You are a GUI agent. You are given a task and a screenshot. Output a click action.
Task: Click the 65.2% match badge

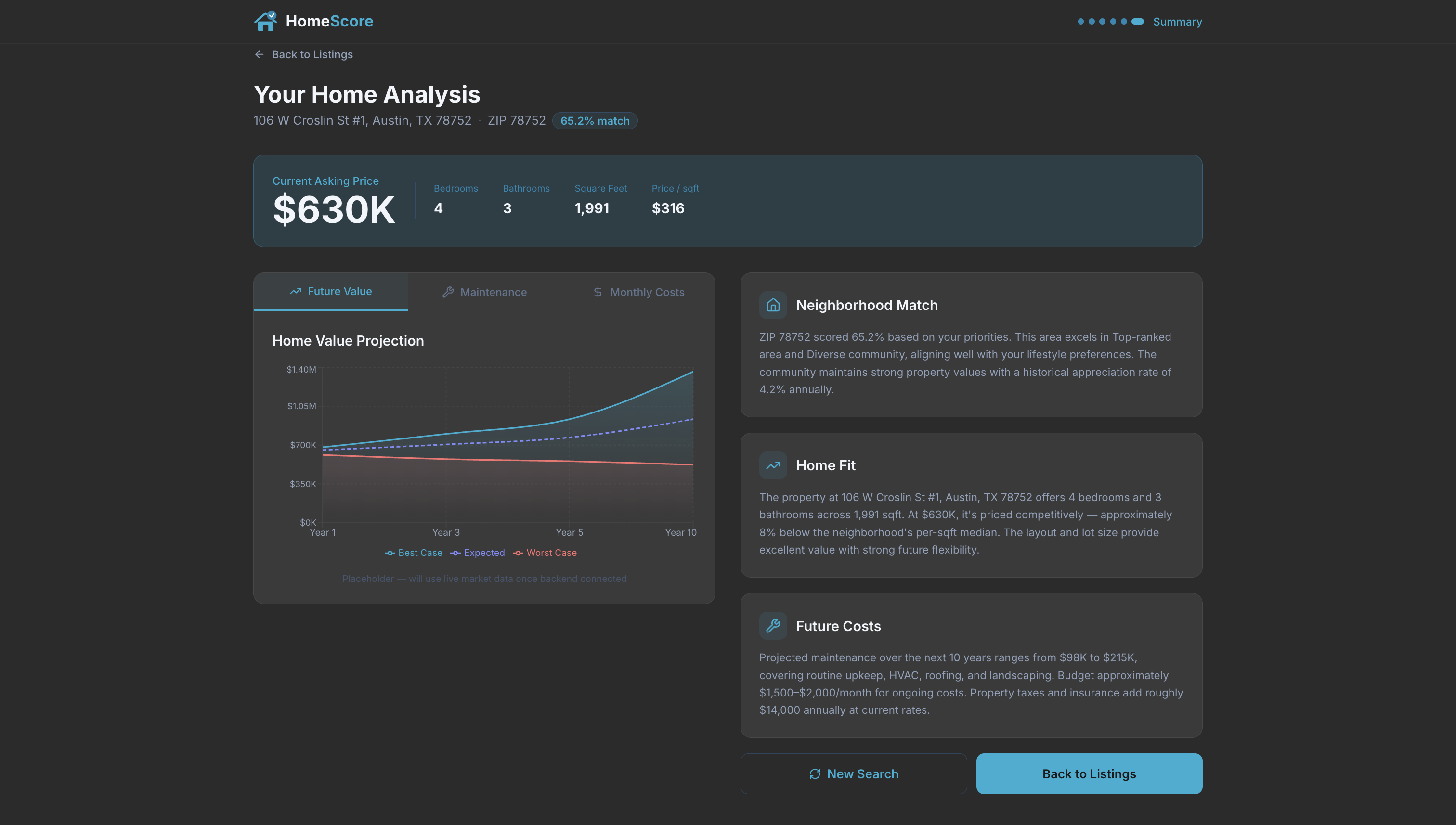click(x=595, y=121)
